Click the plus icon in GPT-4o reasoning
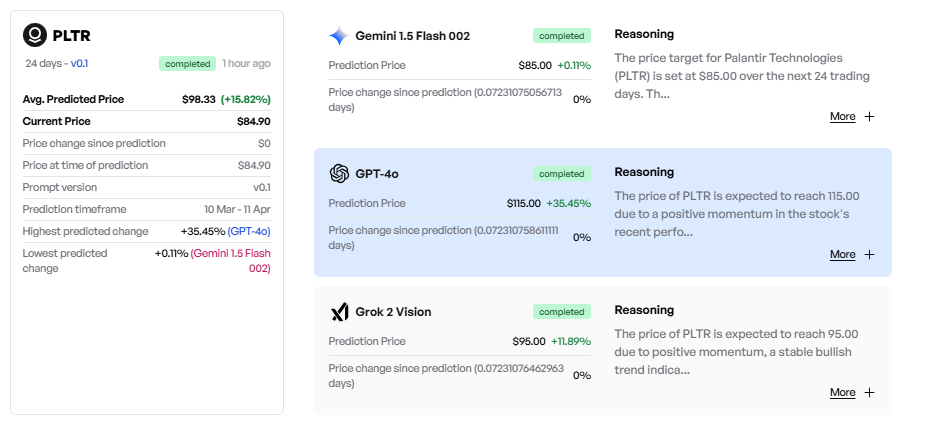This screenshot has height=435, width=926. pos(869,255)
